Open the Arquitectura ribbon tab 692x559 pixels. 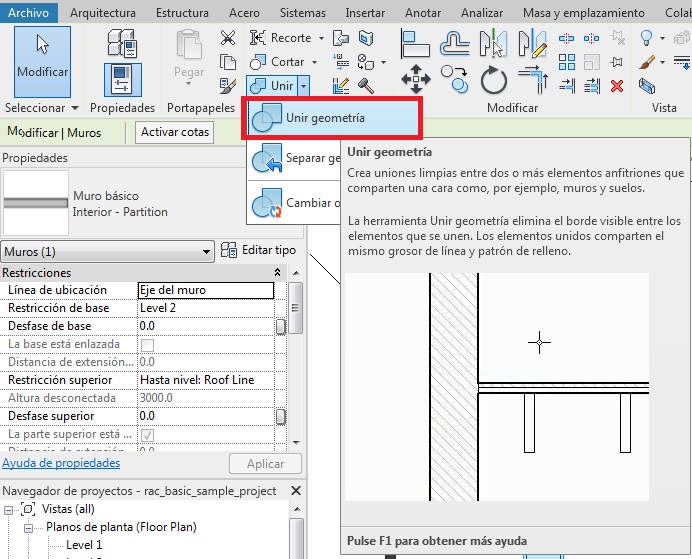tap(104, 13)
